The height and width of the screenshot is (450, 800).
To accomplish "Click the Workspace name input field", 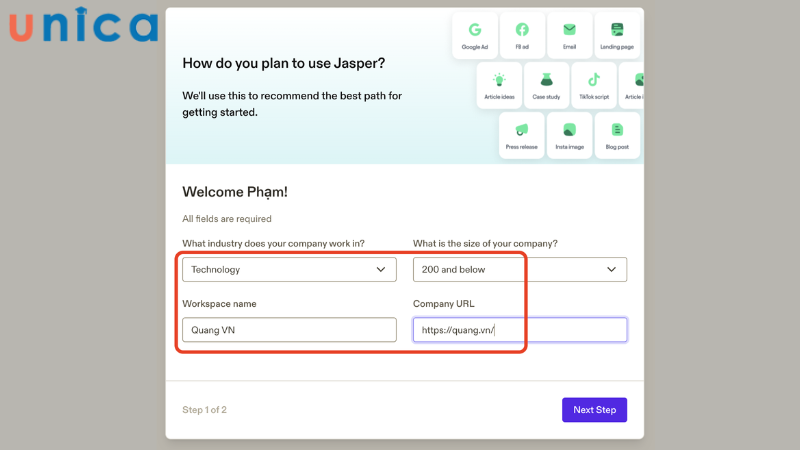I will (x=289, y=330).
